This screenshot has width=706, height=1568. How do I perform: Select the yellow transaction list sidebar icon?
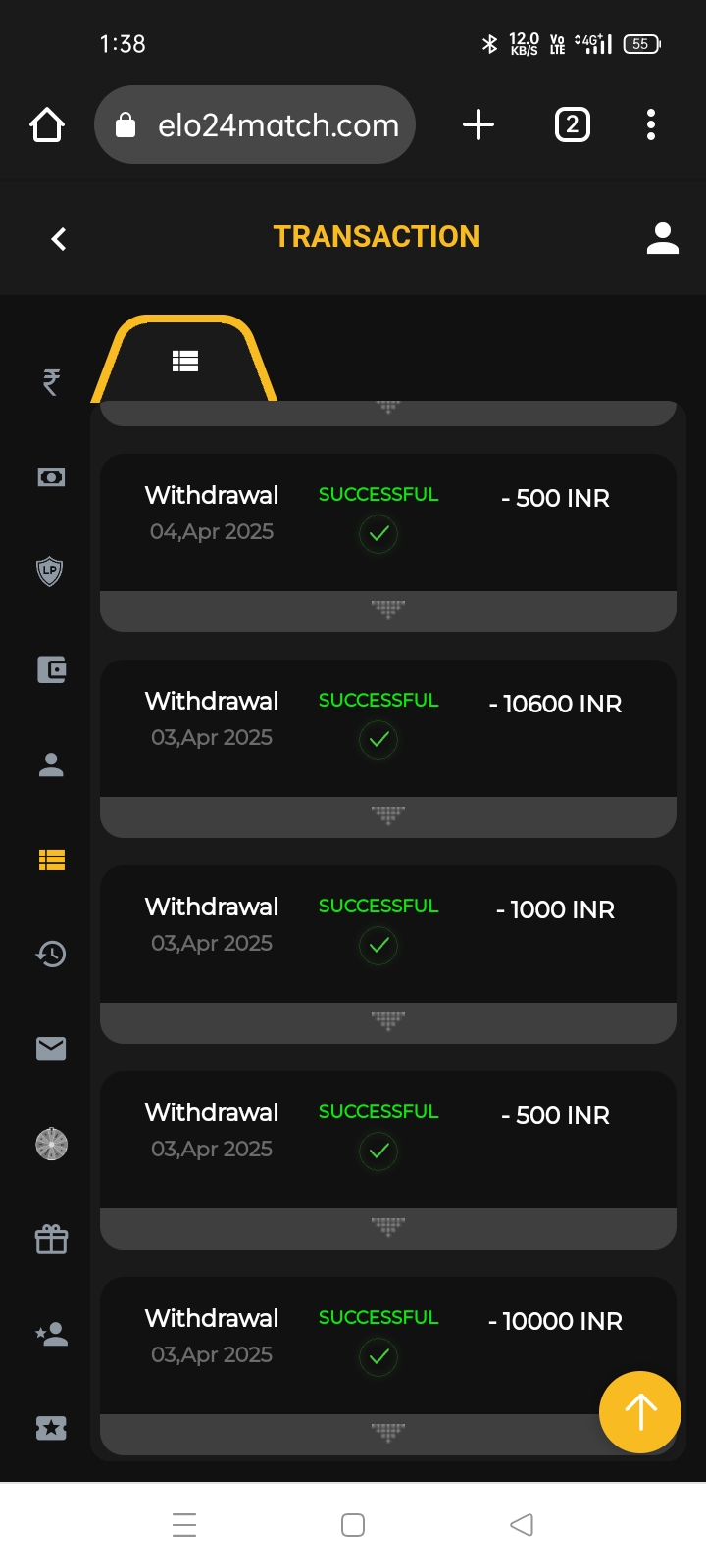51,859
